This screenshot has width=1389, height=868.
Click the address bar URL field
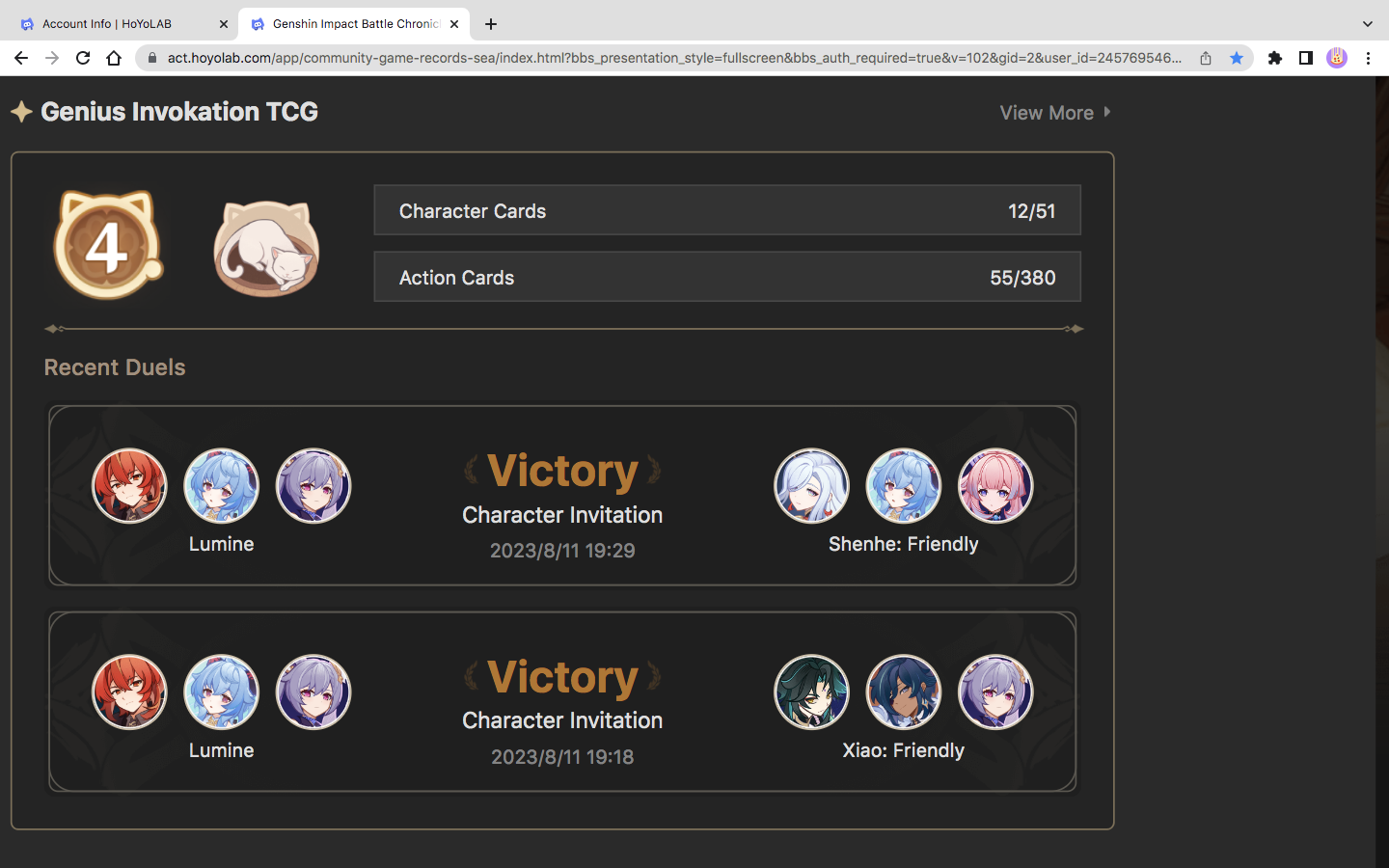point(674,58)
